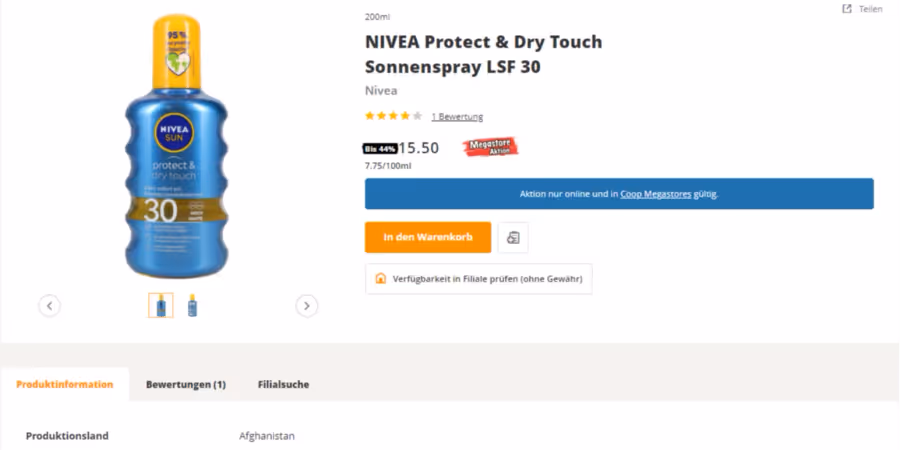
Task: Show the previous product image
Action: click(50, 306)
